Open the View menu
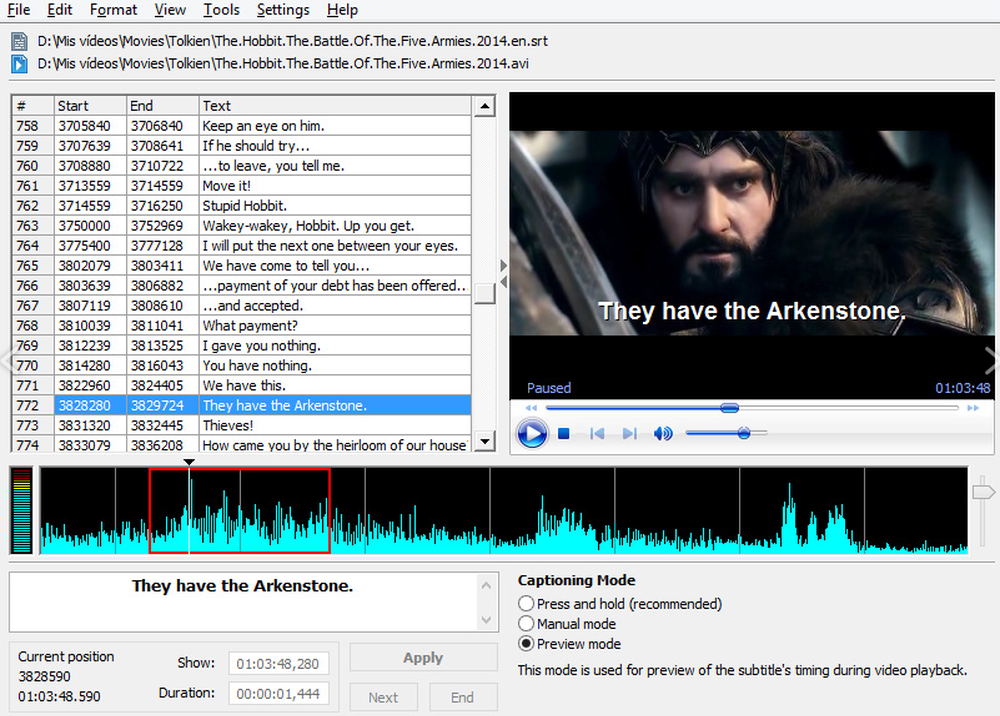This screenshot has height=716, width=1000. pyautogui.click(x=170, y=10)
